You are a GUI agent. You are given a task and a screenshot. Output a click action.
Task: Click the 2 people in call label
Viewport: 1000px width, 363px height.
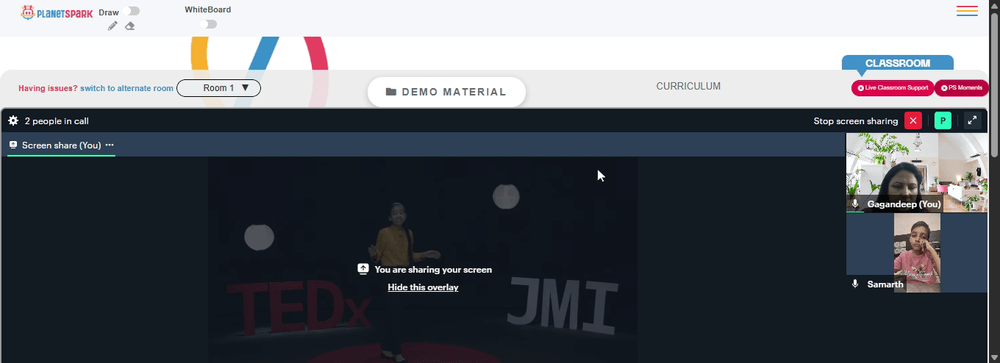pyautogui.click(x=57, y=121)
